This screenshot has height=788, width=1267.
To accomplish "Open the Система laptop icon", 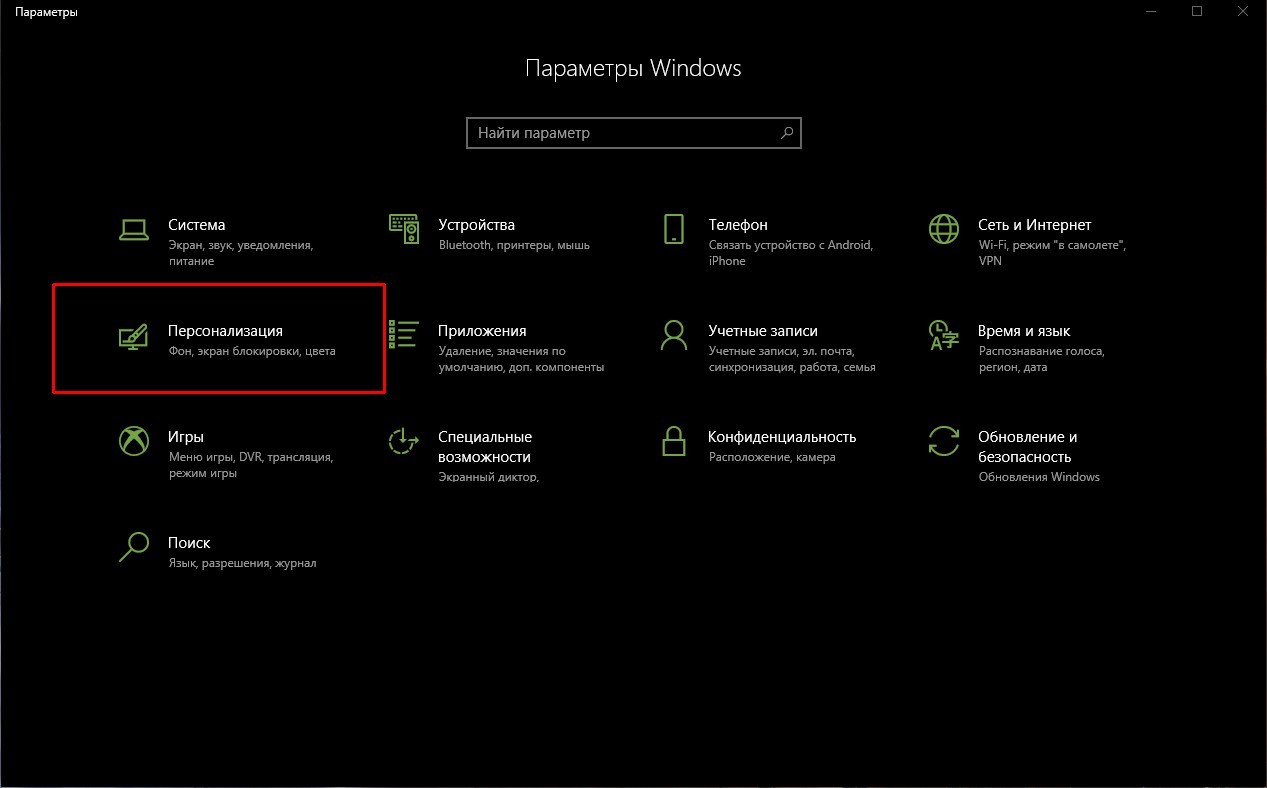I will pyautogui.click(x=134, y=229).
